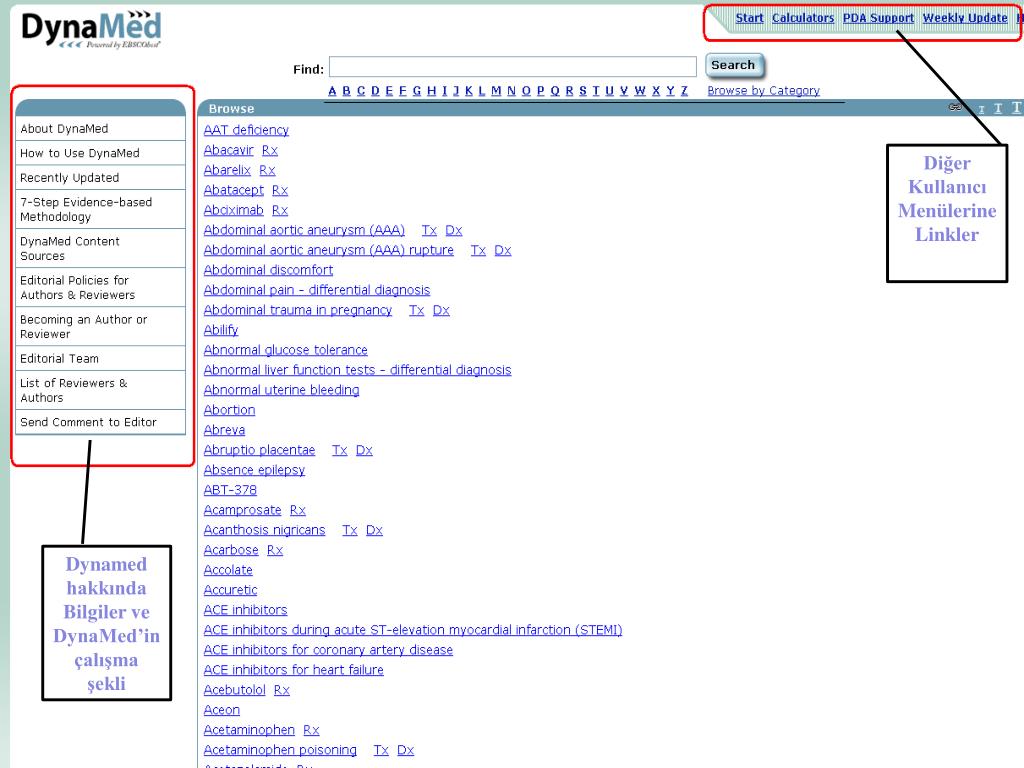Open Send Comment to Editor item
The image size is (1024, 768).
tap(101, 422)
